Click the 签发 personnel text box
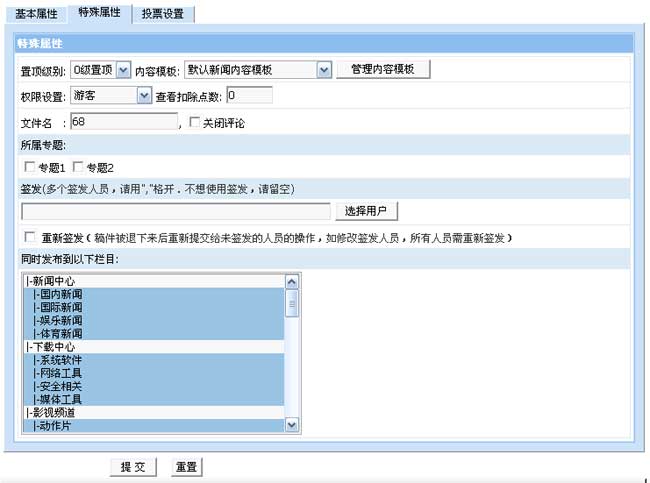650x483 pixels. (x=175, y=211)
